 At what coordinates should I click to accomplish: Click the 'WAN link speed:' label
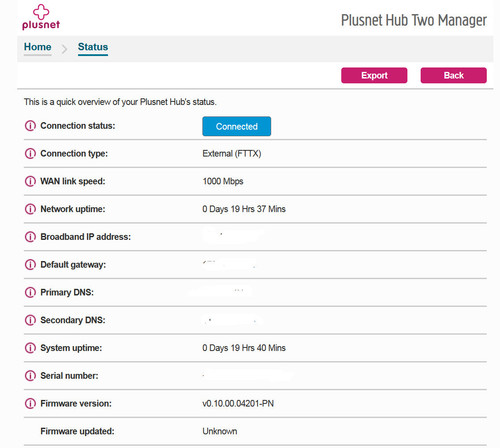[73, 181]
